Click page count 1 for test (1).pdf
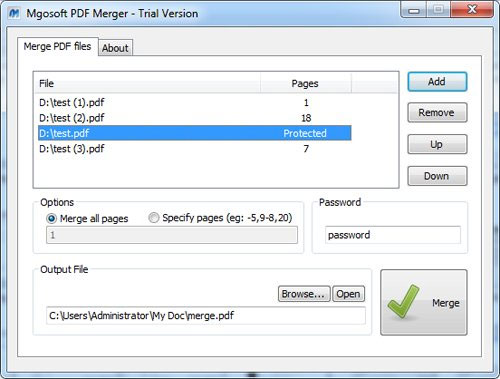The image size is (500, 379). [306, 102]
